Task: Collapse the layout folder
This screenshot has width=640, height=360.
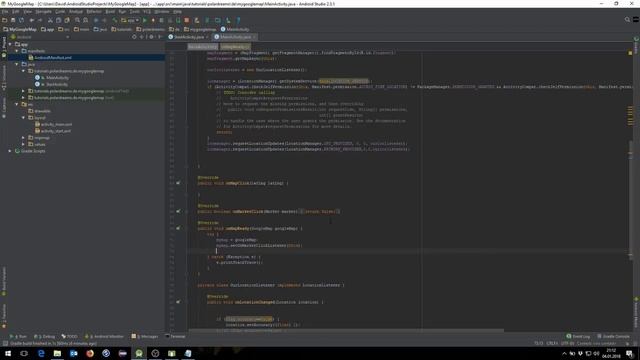Action: tap(23, 118)
